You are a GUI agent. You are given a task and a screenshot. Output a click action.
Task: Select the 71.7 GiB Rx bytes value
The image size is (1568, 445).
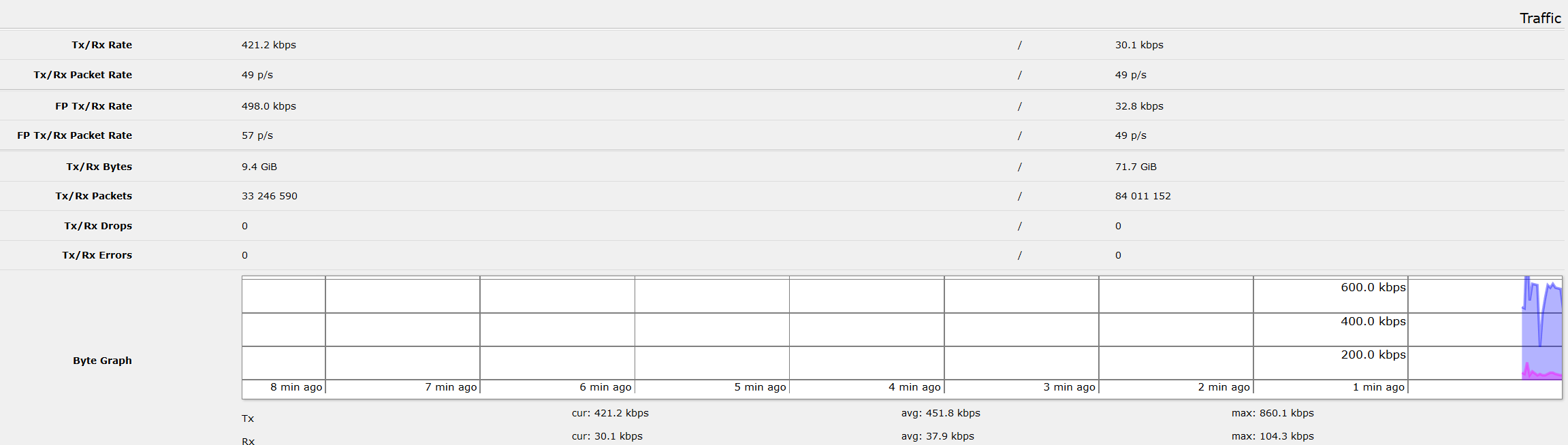1135,167
